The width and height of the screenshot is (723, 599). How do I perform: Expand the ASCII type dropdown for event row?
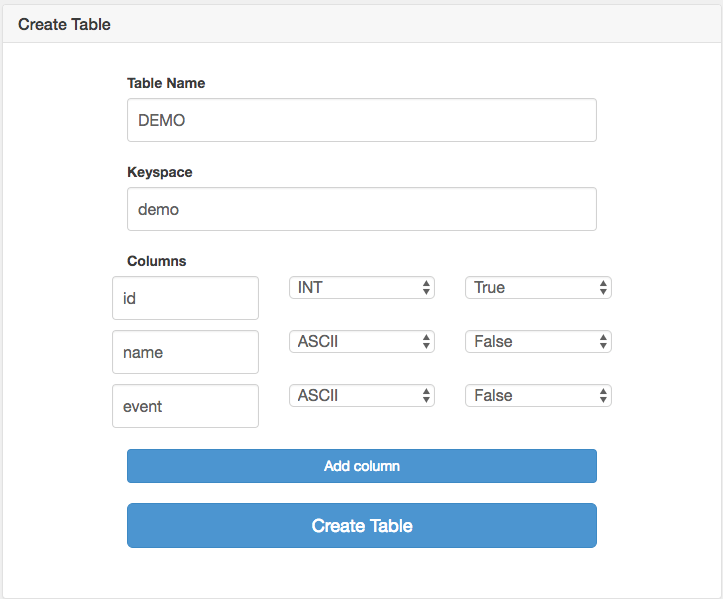[361, 396]
